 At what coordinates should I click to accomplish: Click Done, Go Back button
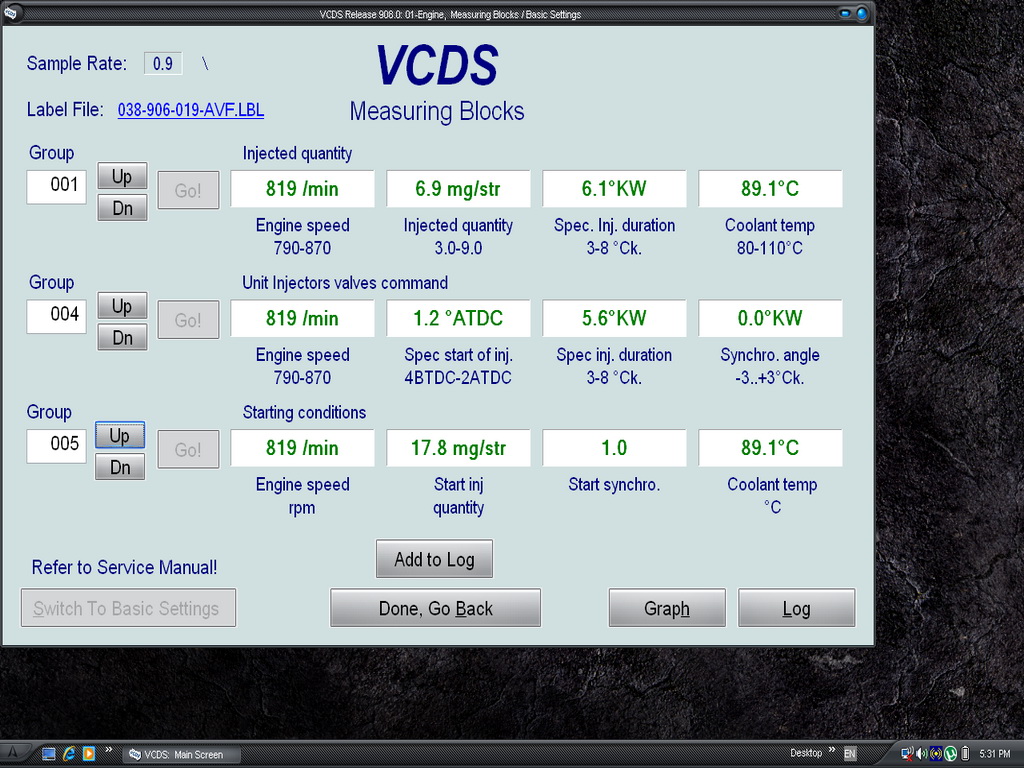coord(435,608)
